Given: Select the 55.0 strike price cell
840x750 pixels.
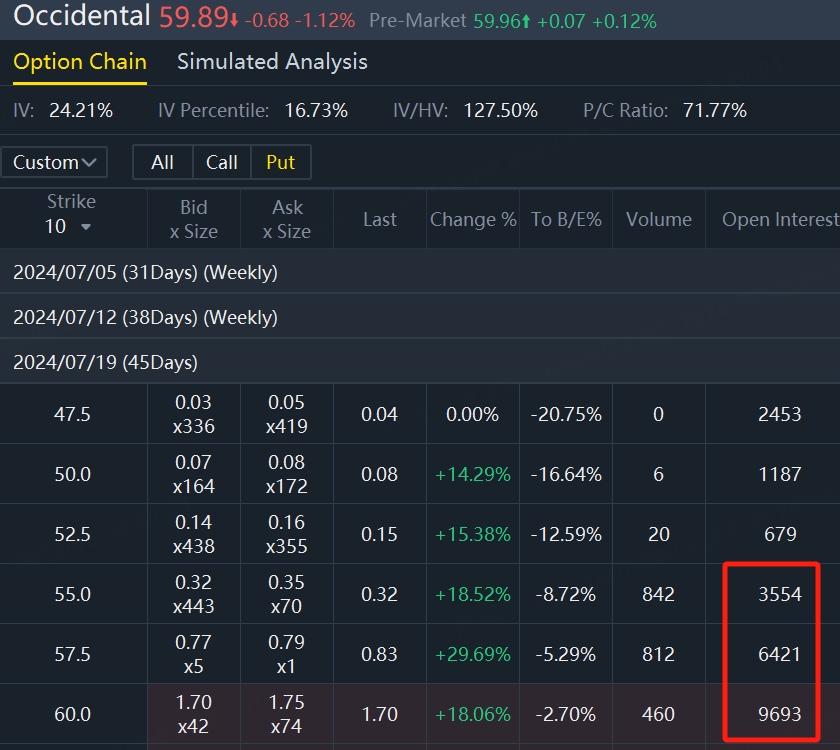Looking at the screenshot, I should coord(72,594).
